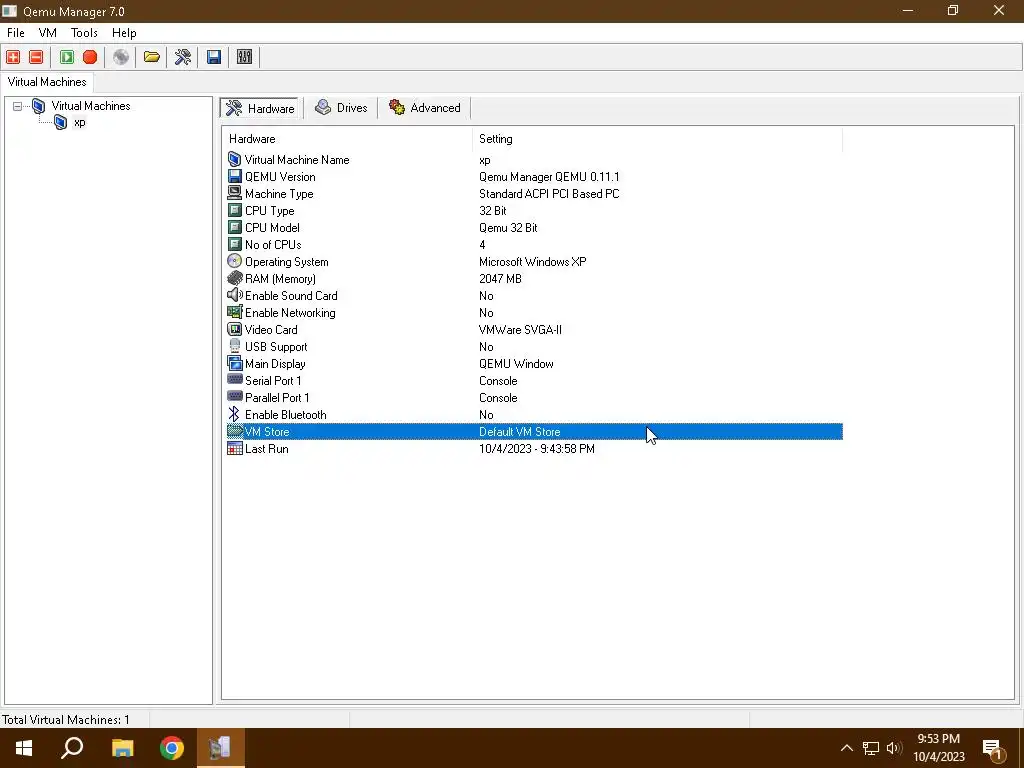
Task: Click the Last Run calendar icon
Action: tap(234, 448)
